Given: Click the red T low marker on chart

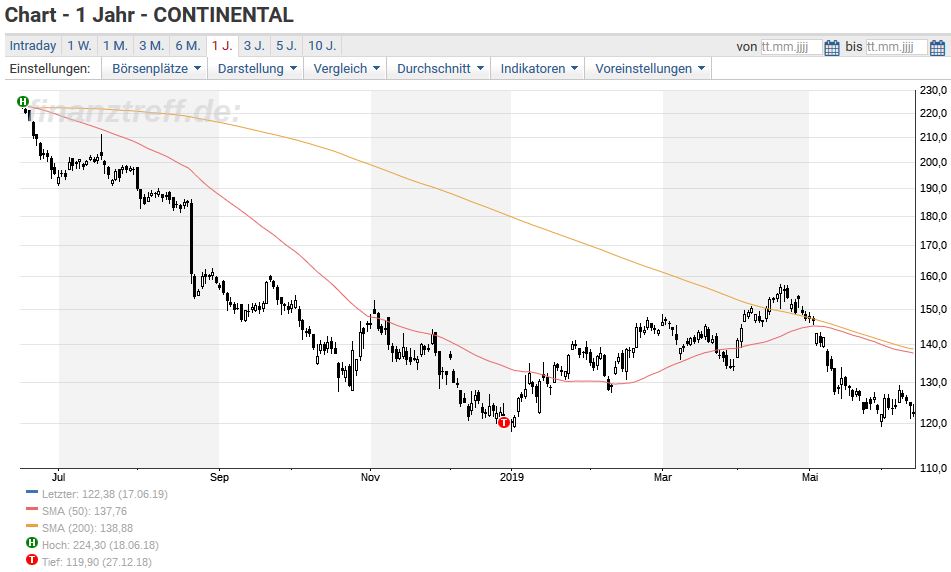Looking at the screenshot, I should [504, 422].
